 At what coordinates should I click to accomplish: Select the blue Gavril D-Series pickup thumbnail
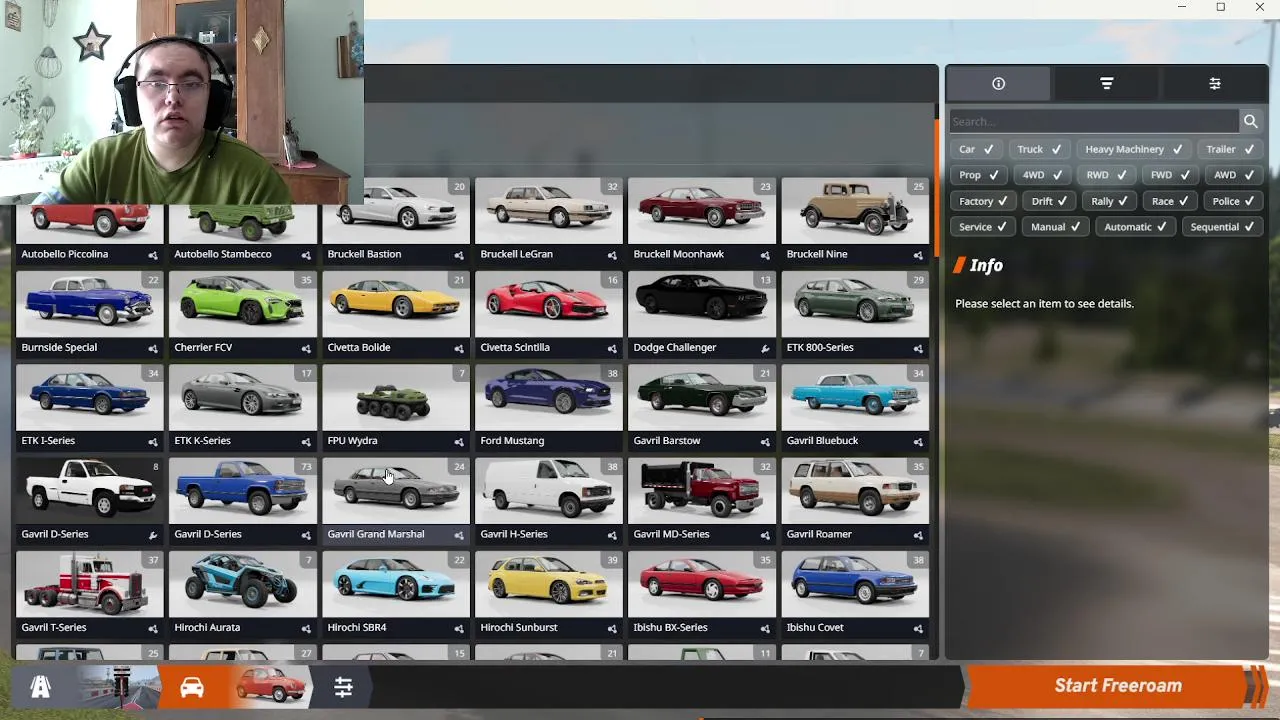(242, 492)
